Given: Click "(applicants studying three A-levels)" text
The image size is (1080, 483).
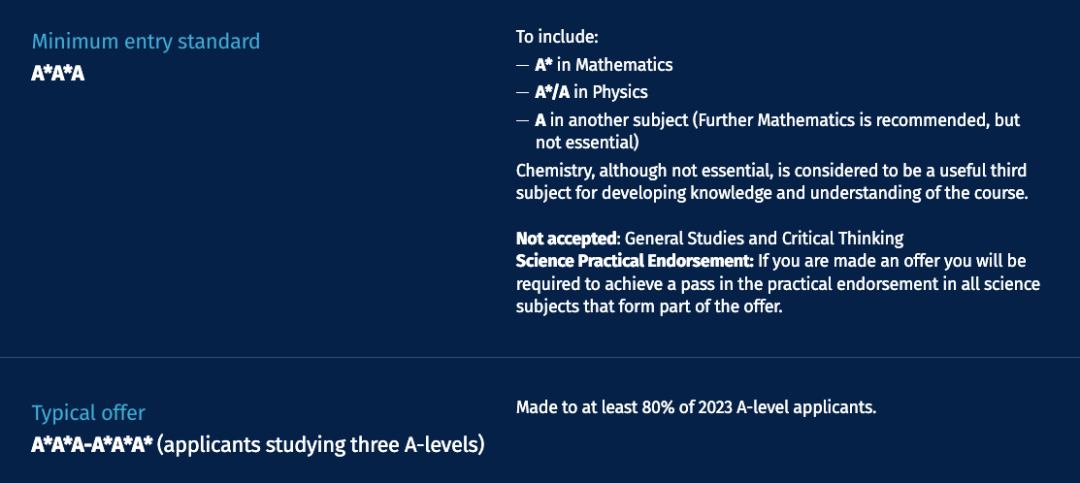Looking at the screenshot, I should coord(321,445).
